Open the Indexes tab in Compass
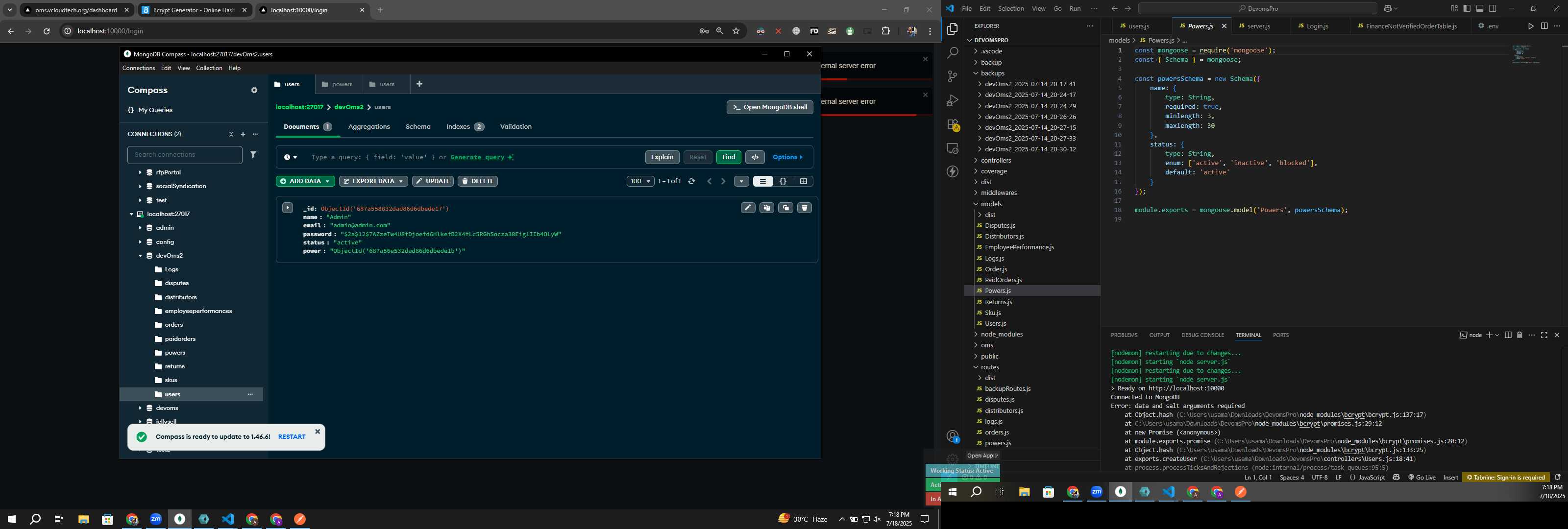1568x529 pixels. [x=465, y=127]
